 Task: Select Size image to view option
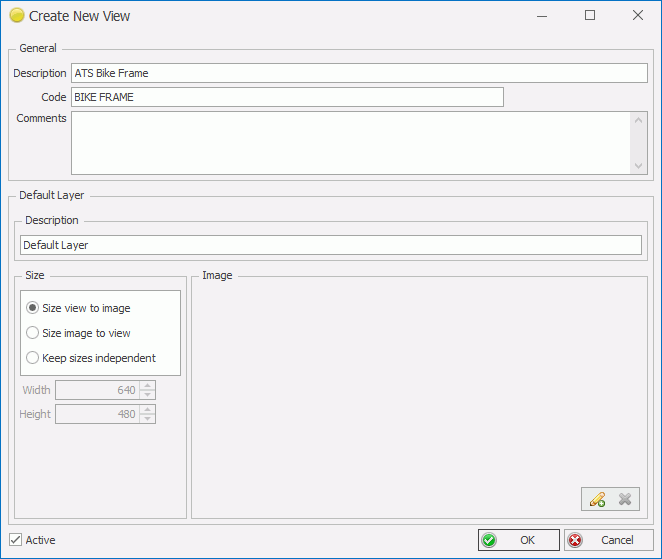[x=33, y=333]
